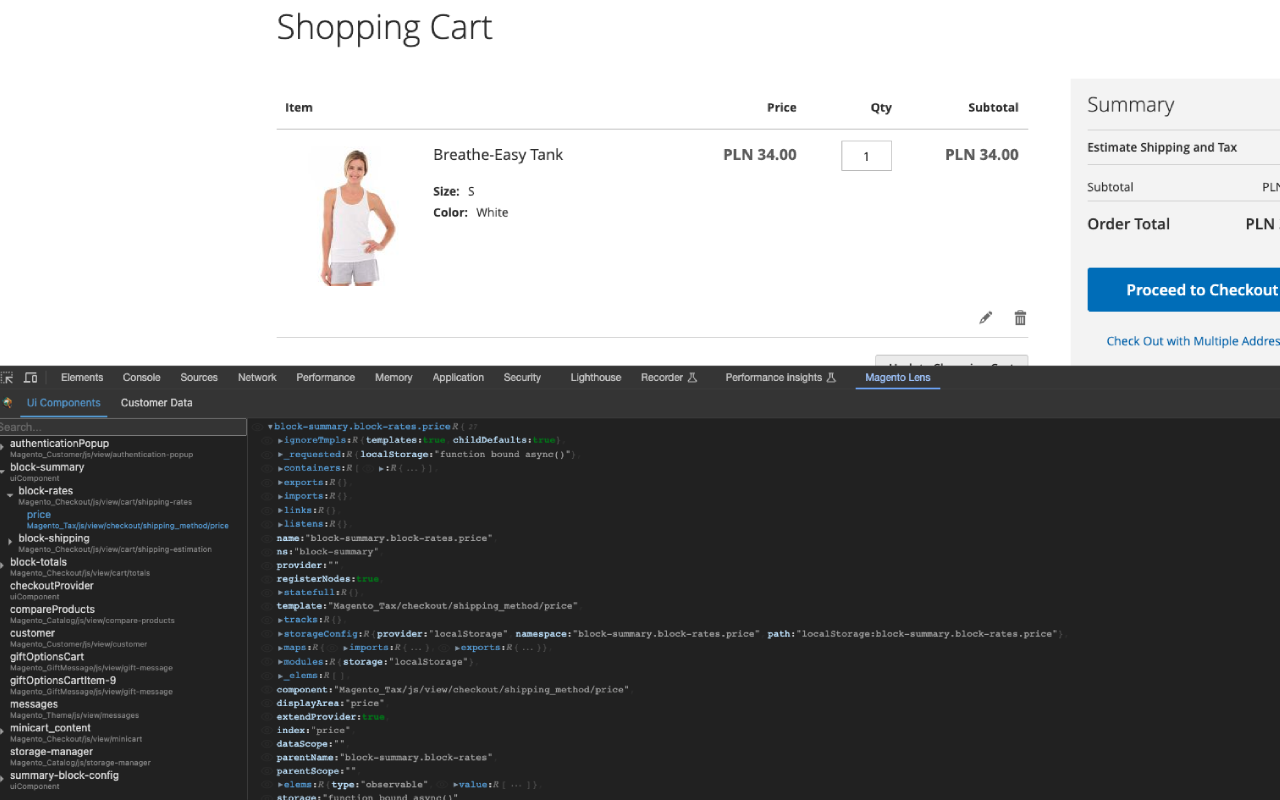Expand the statefull property
Image resolution: width=1280 pixels, height=800 pixels.
coord(280,593)
